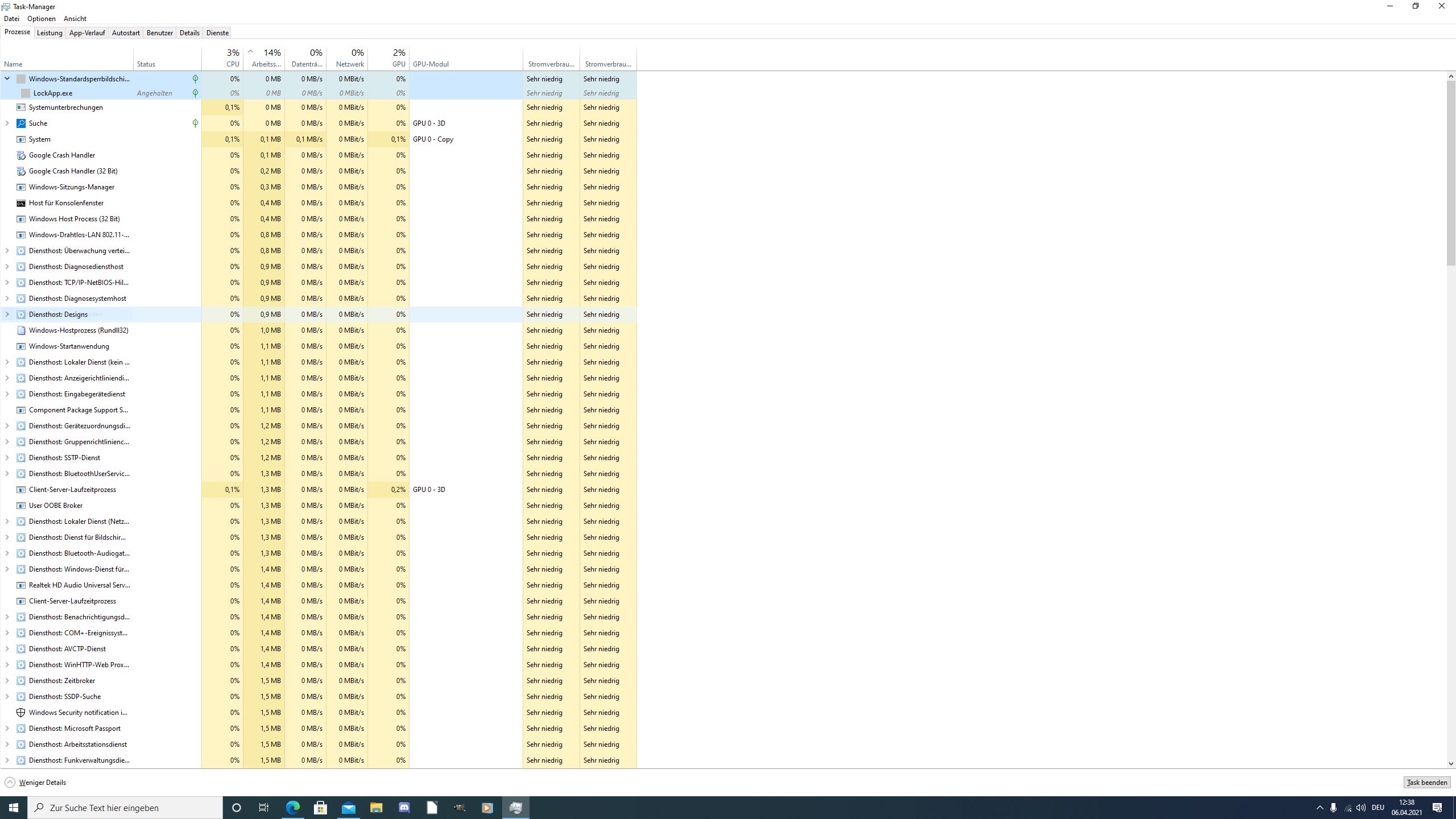This screenshot has width=1456, height=819.
Task: Click the Mail app icon in the taskbar
Action: click(349, 808)
